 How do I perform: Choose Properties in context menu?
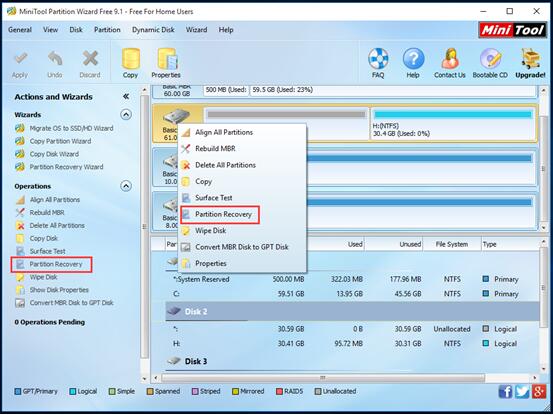[x=242, y=263]
